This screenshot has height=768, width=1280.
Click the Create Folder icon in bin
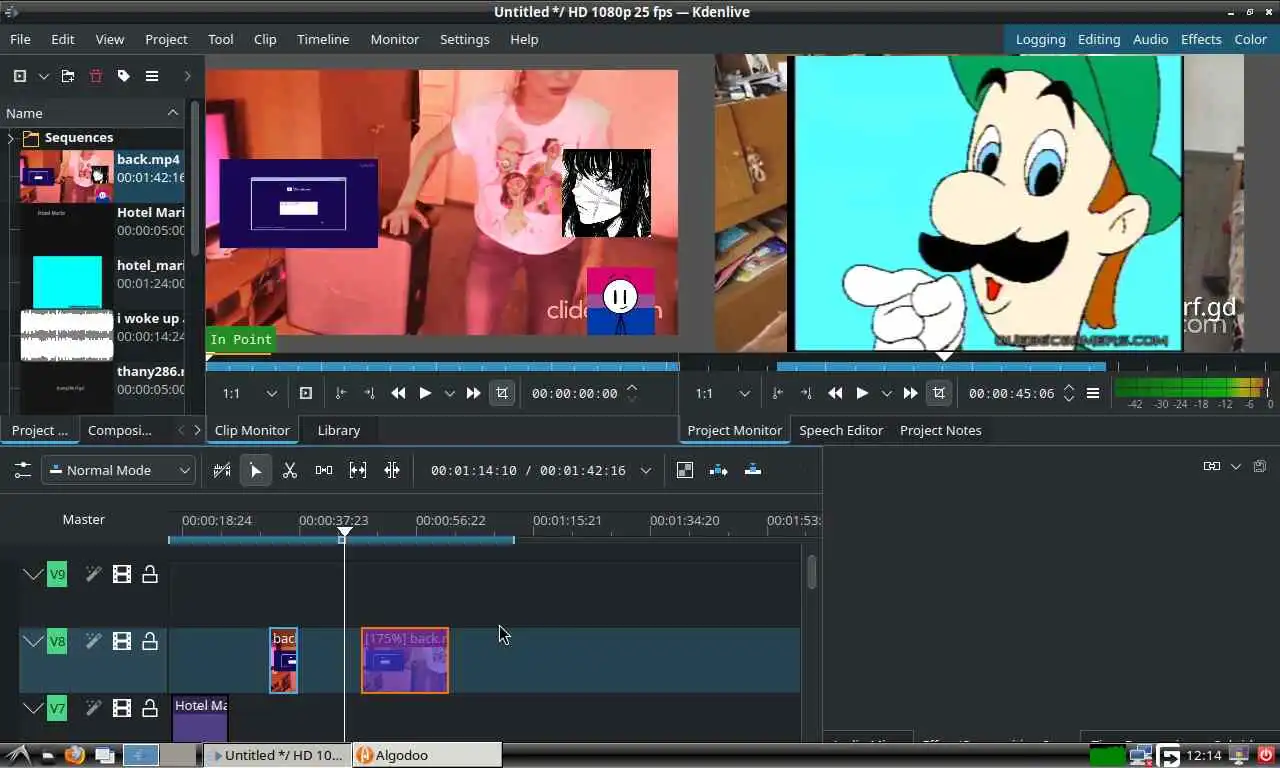click(68, 76)
